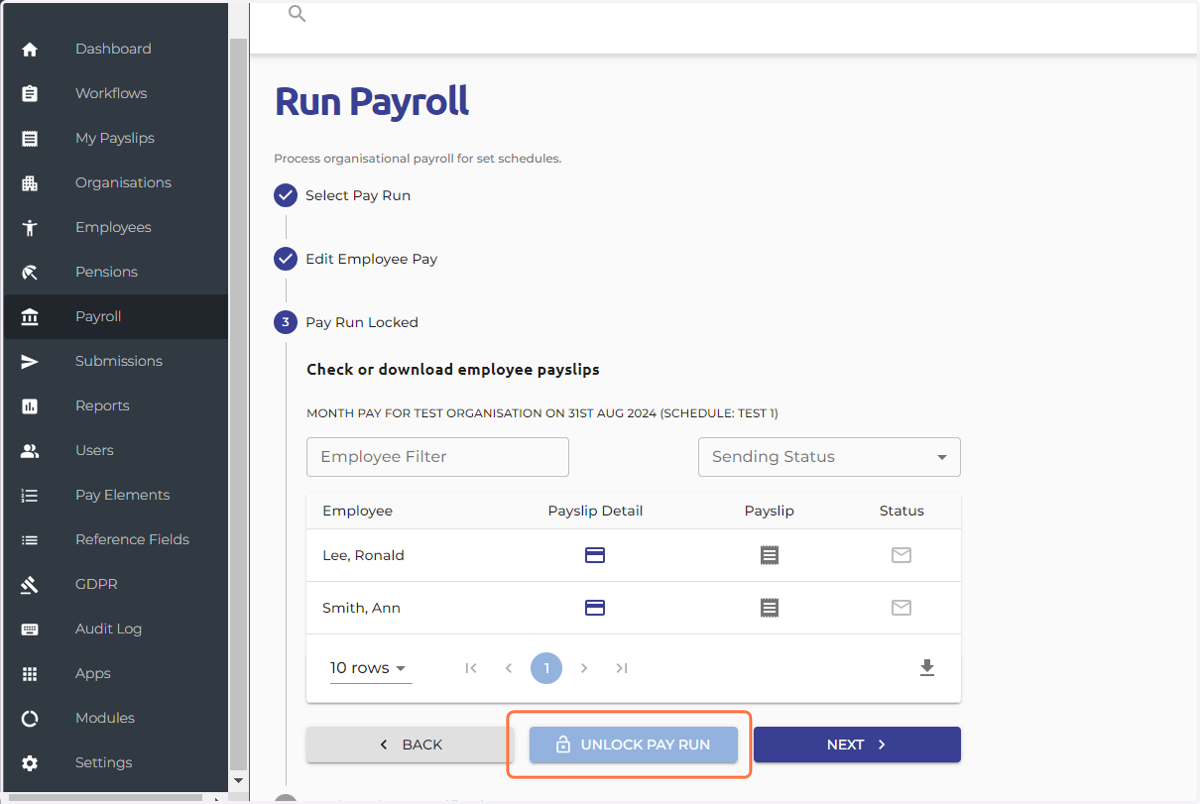This screenshot has height=804, width=1200.
Task: Click the Employee column header
Action: pos(357,511)
